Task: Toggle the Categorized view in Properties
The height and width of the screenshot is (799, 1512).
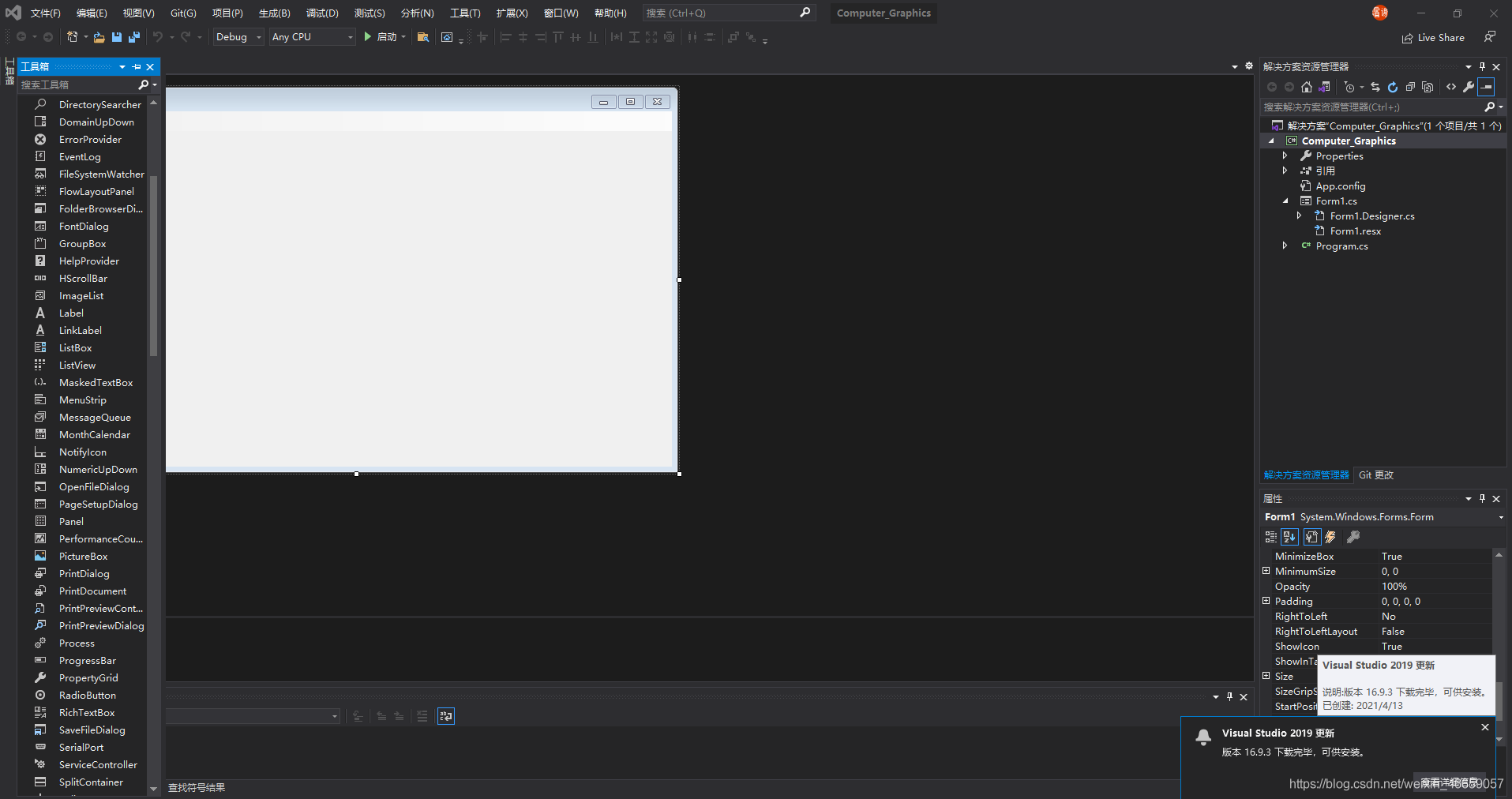Action: pos(1270,537)
